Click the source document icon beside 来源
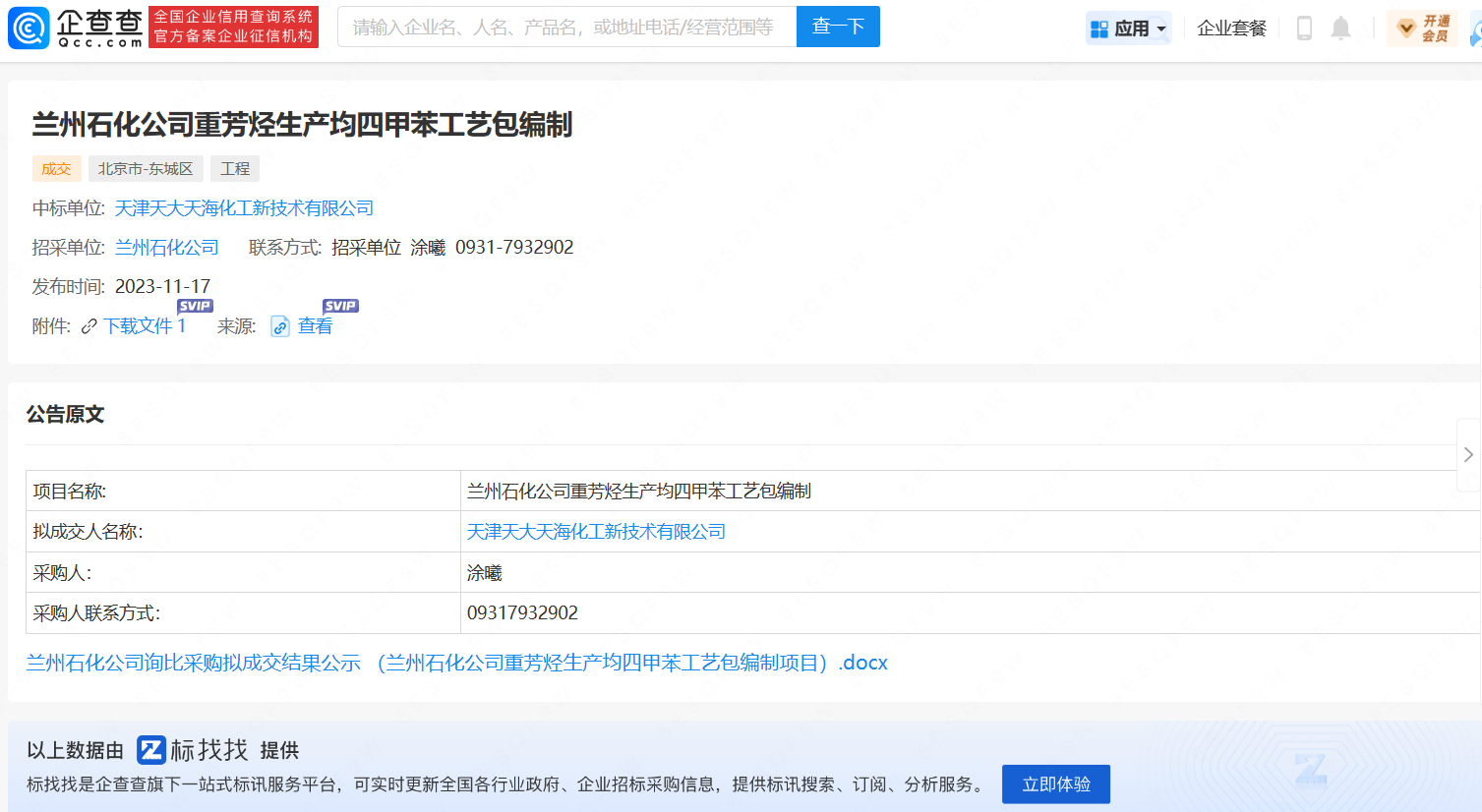This screenshot has height=812, width=1482. click(x=280, y=326)
